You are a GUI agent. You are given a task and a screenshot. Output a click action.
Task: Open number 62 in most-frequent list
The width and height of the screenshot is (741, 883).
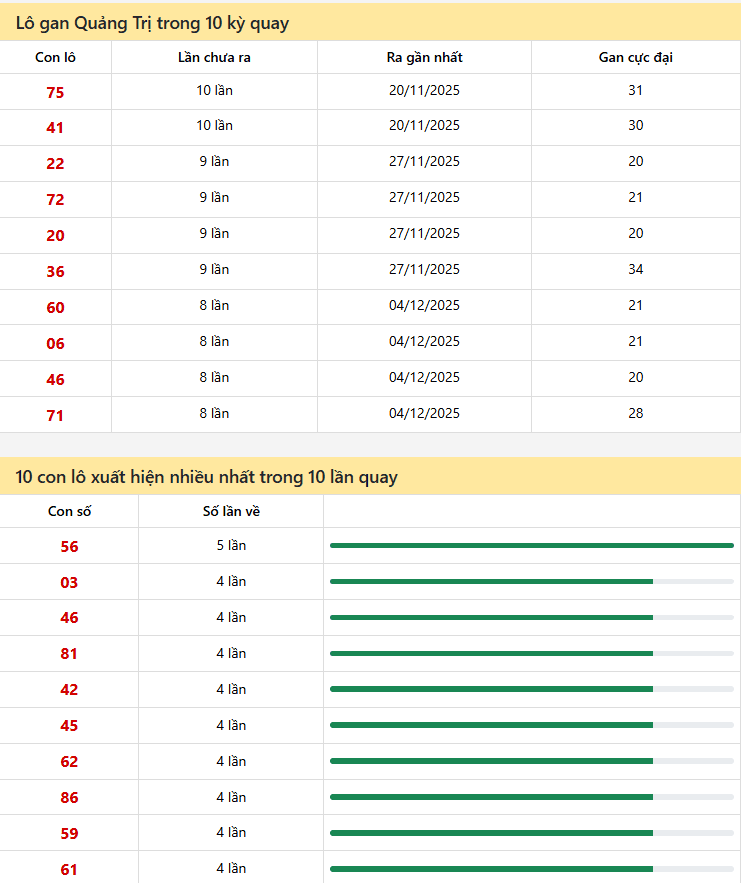click(x=69, y=762)
